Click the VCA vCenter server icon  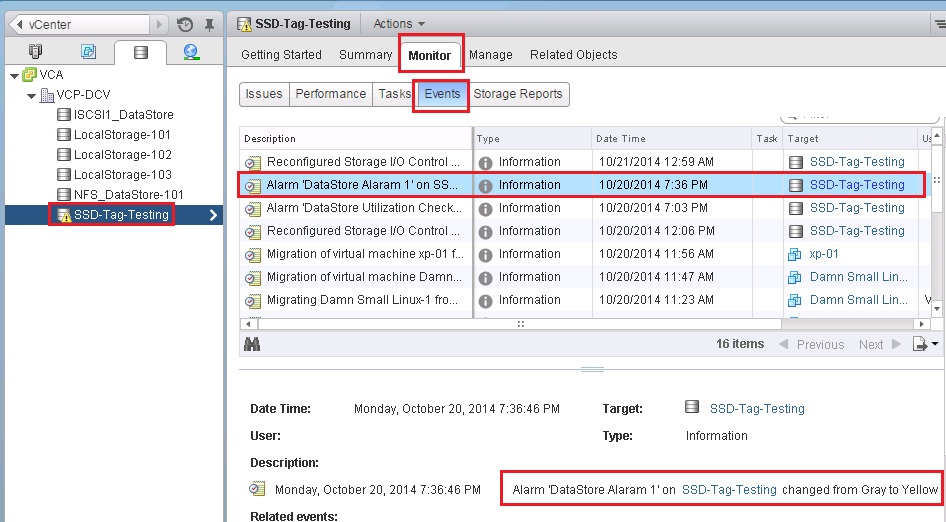(x=30, y=75)
